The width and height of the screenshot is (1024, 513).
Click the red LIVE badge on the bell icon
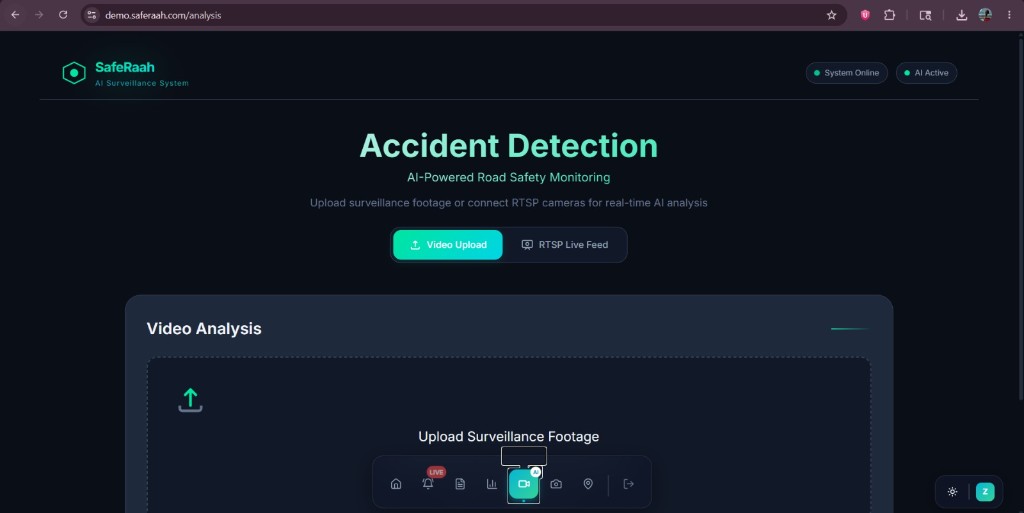[436, 472]
